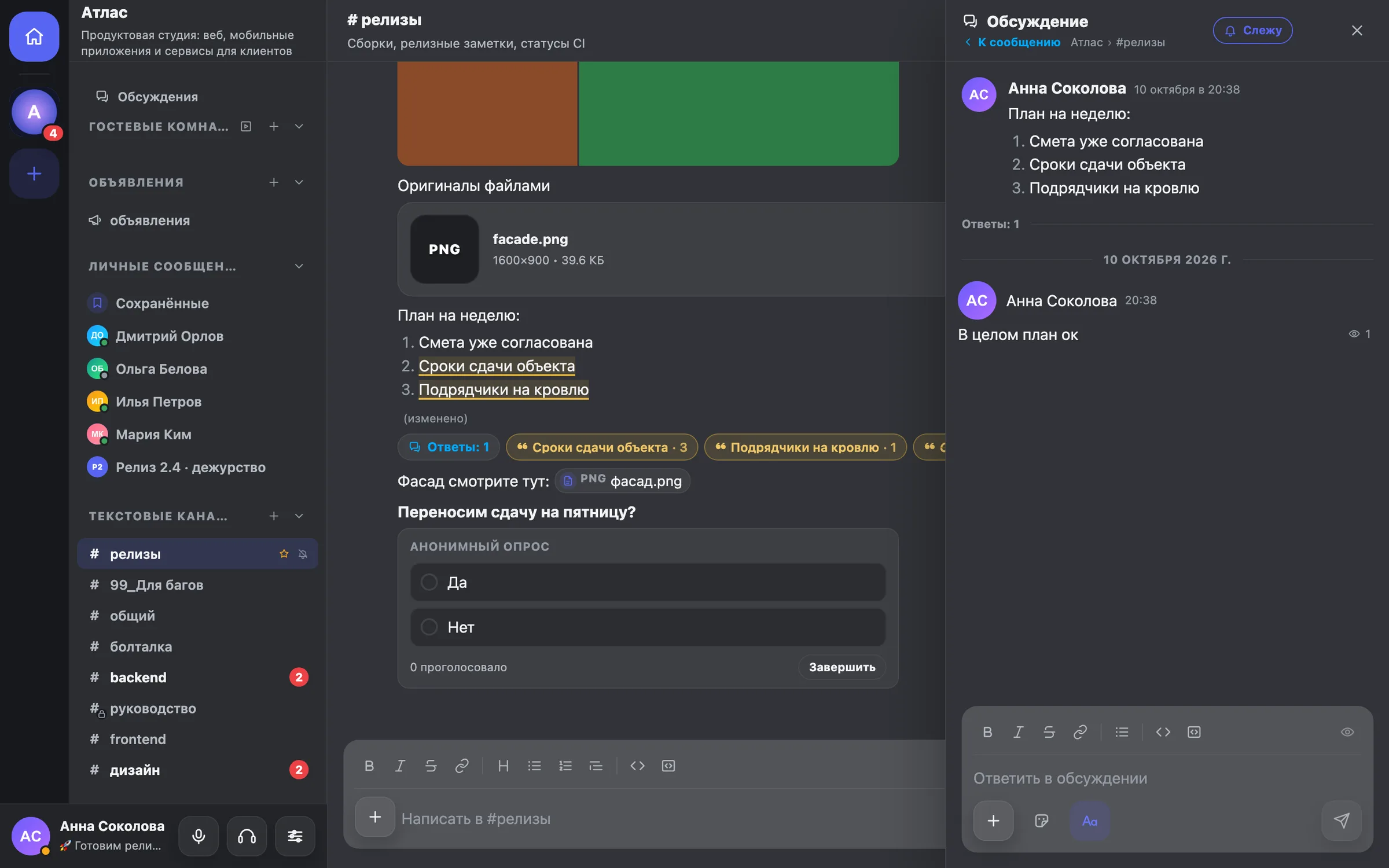Collapse the Личные сообщения section
The width and height of the screenshot is (1389, 868).
click(x=299, y=266)
